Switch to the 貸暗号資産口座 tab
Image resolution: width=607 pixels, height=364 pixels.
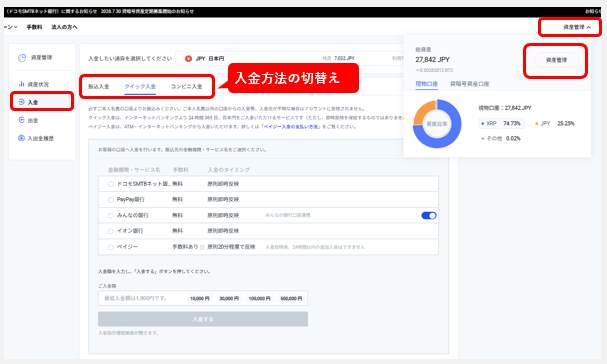coord(470,84)
